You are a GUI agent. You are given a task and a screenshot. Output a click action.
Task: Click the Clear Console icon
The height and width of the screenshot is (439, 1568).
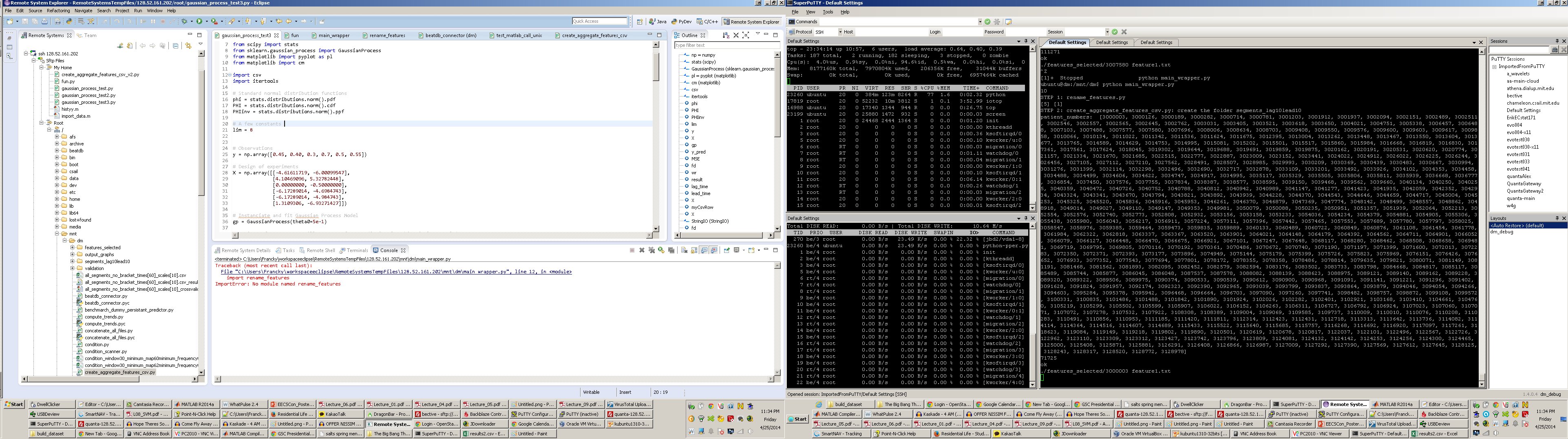(685, 250)
